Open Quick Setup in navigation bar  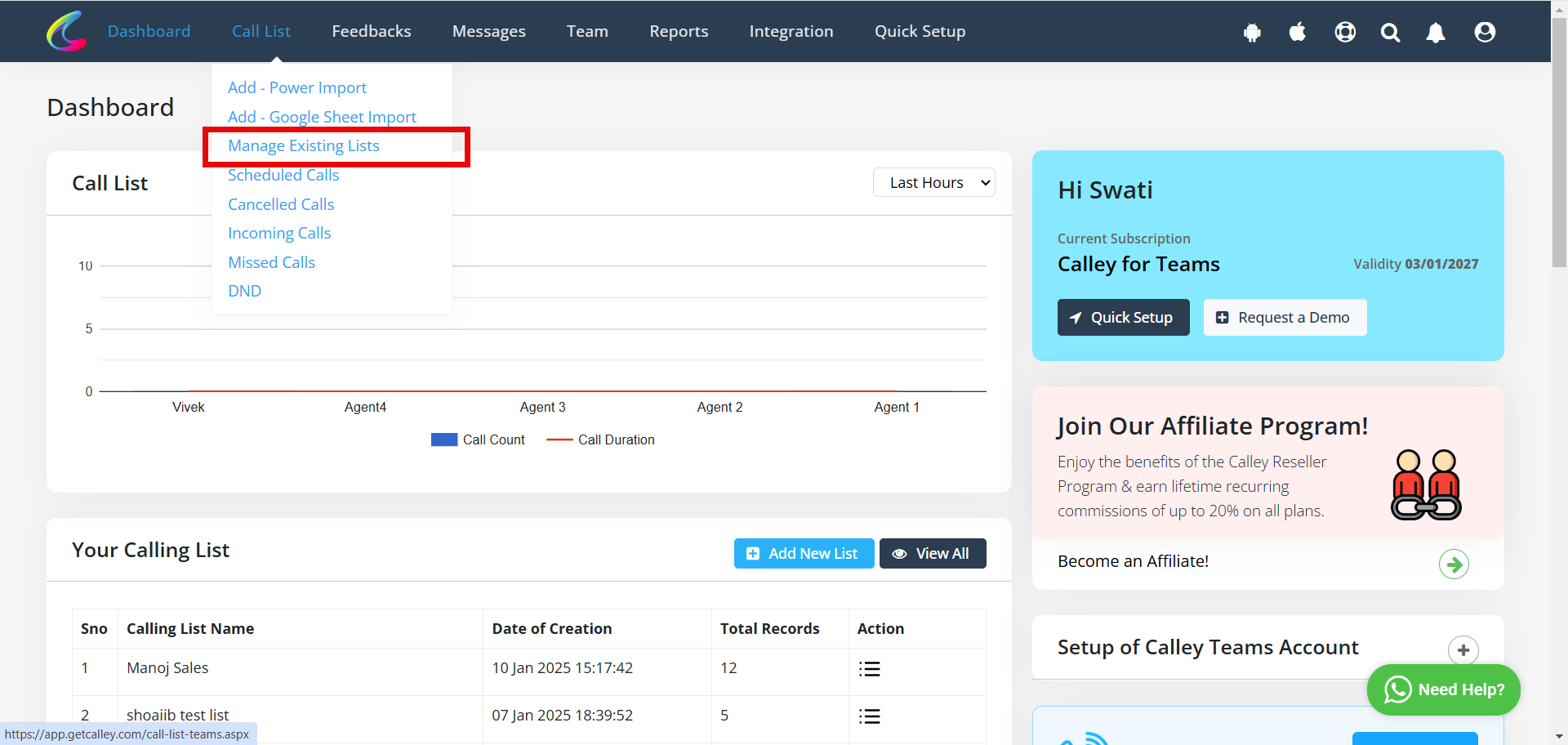(920, 31)
